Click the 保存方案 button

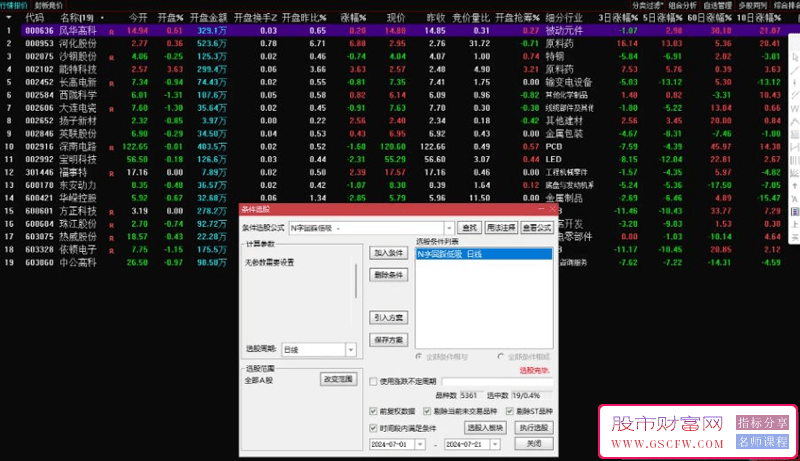pos(388,340)
